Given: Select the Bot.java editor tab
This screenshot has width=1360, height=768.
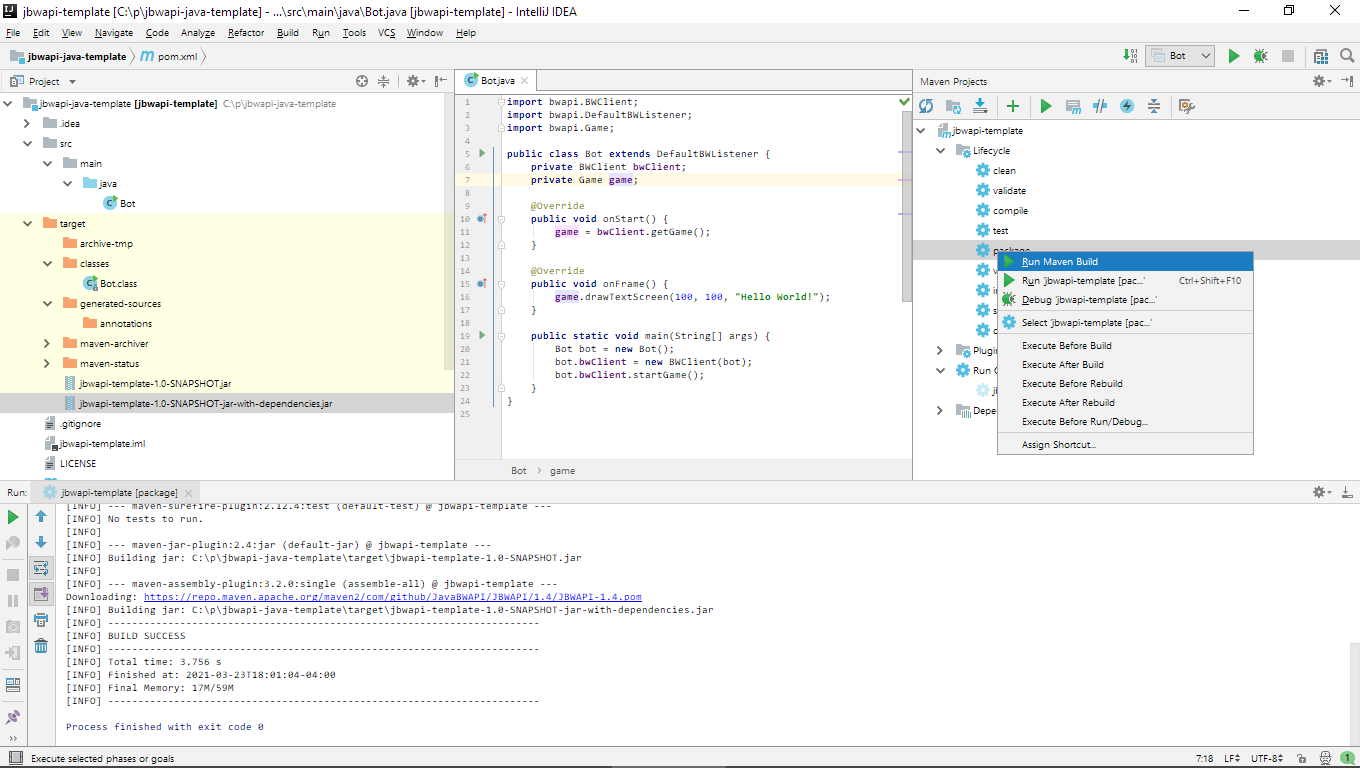Looking at the screenshot, I should 497,81.
